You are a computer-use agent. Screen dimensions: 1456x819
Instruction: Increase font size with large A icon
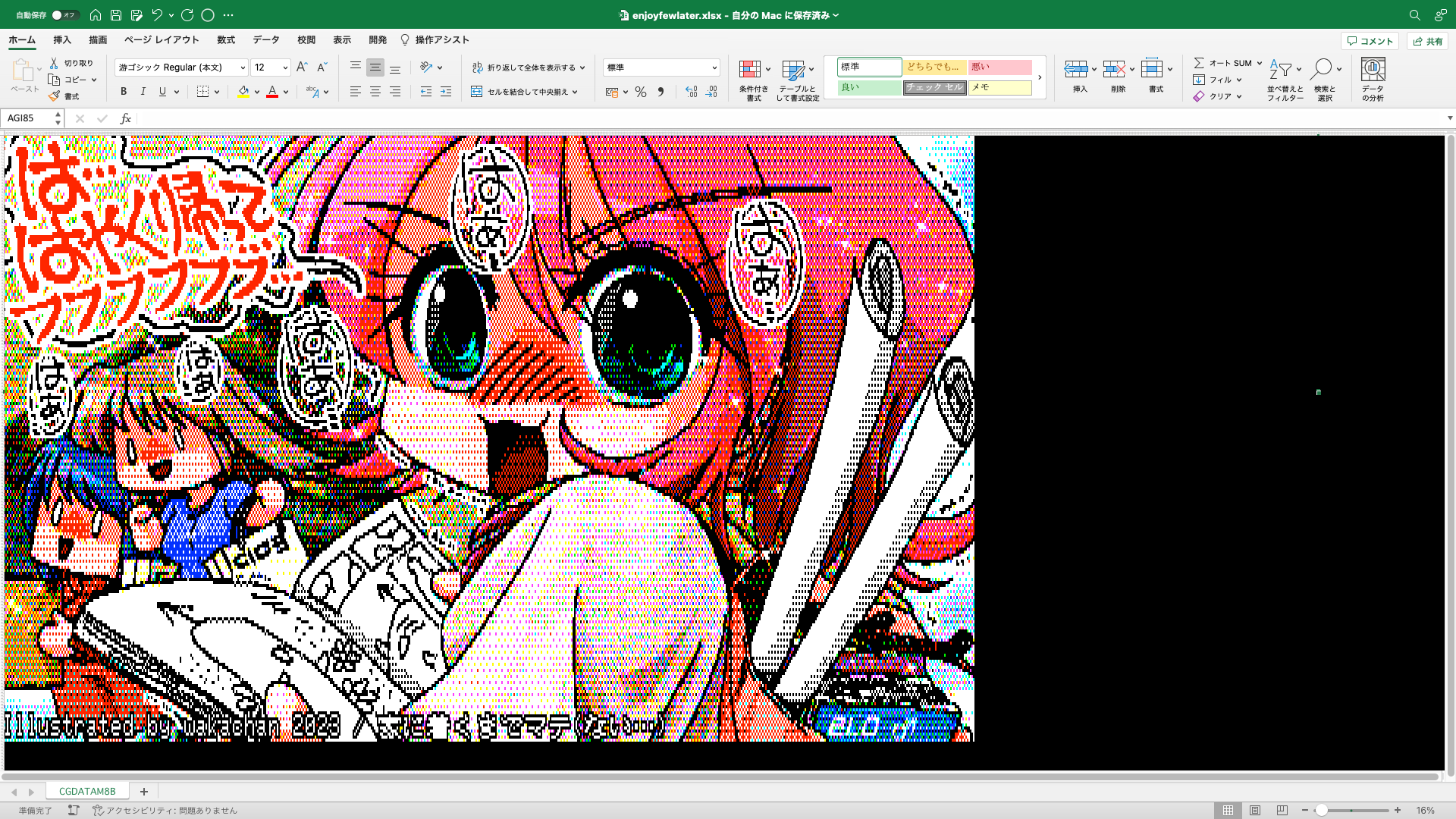pyautogui.click(x=302, y=67)
